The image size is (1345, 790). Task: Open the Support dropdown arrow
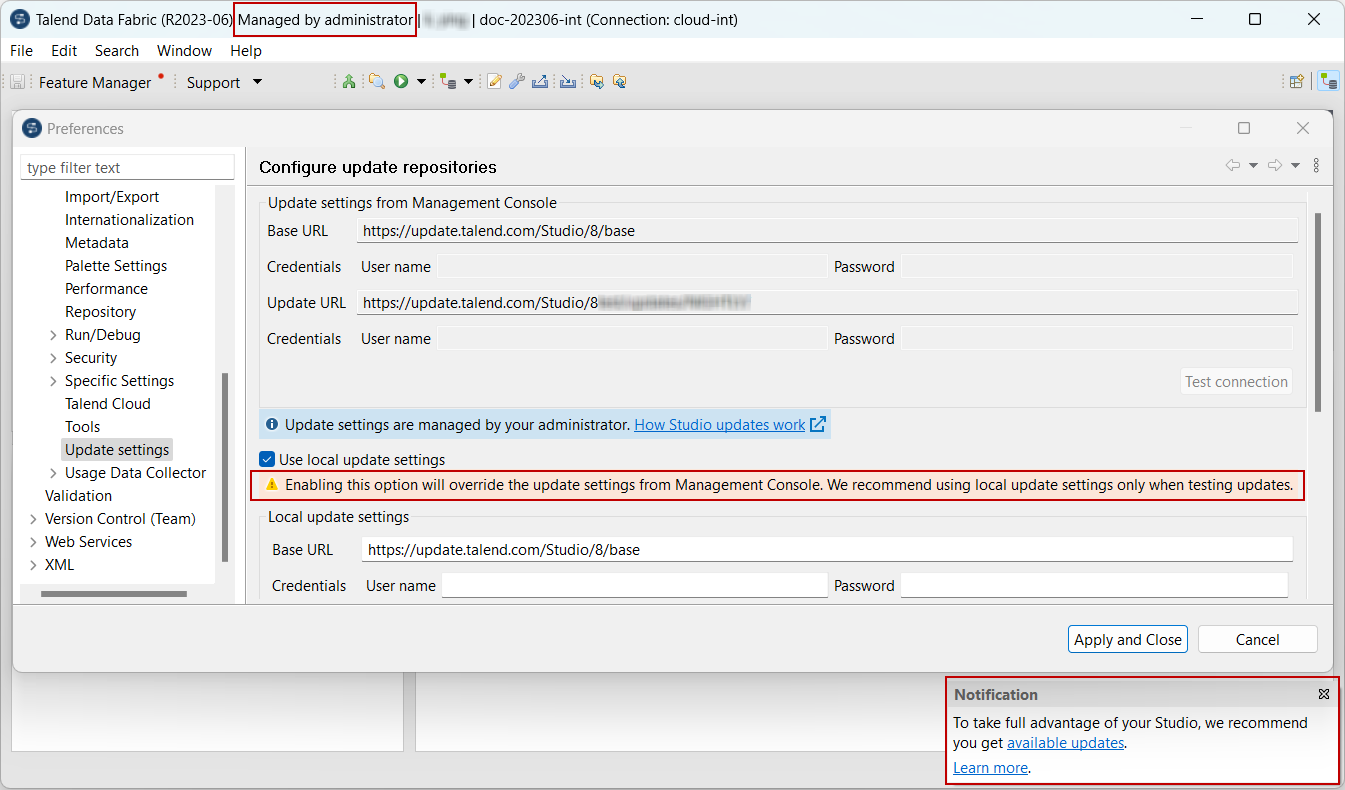pos(257,82)
